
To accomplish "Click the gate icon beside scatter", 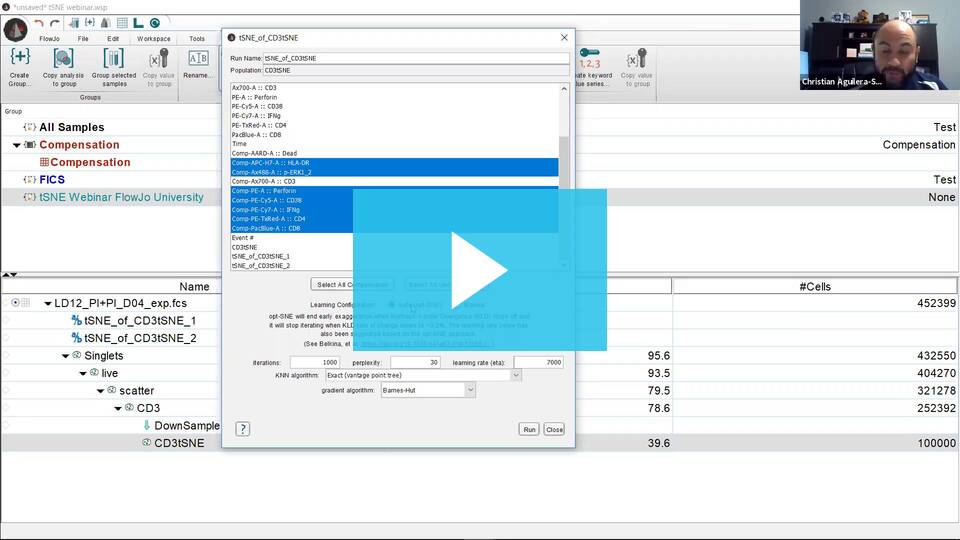I will 111,390.
